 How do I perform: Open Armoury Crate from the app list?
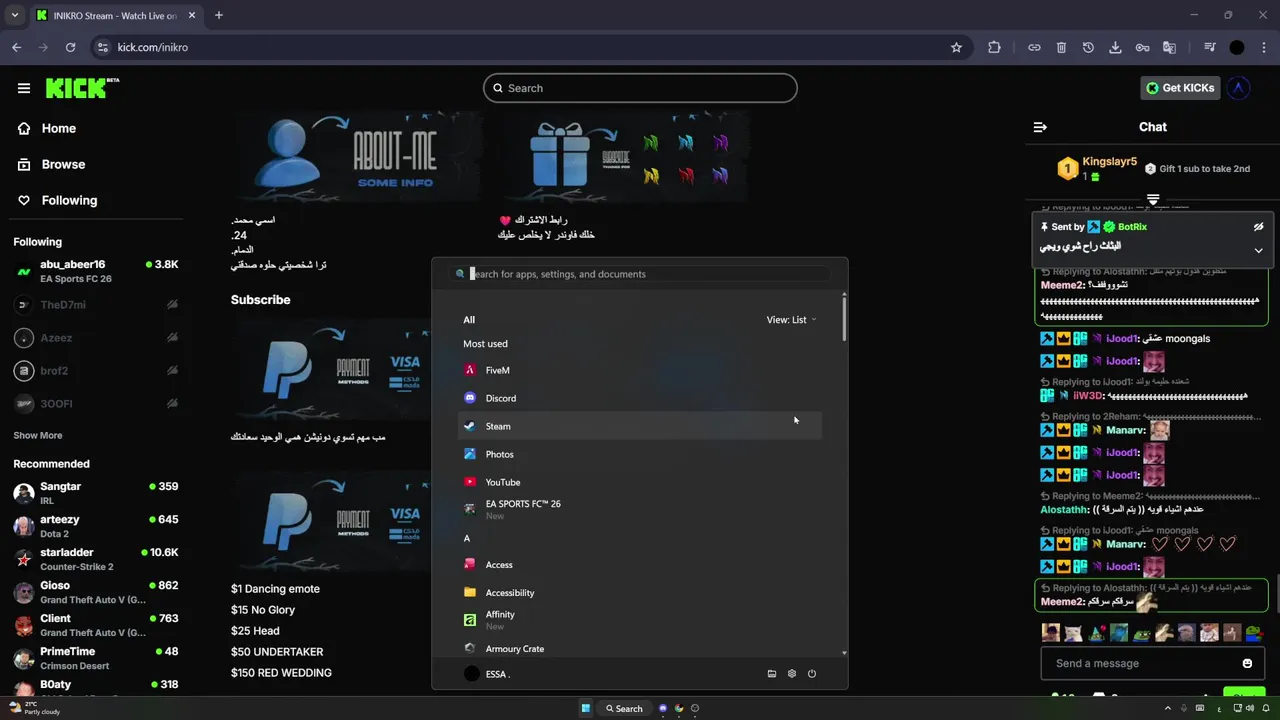point(640,649)
